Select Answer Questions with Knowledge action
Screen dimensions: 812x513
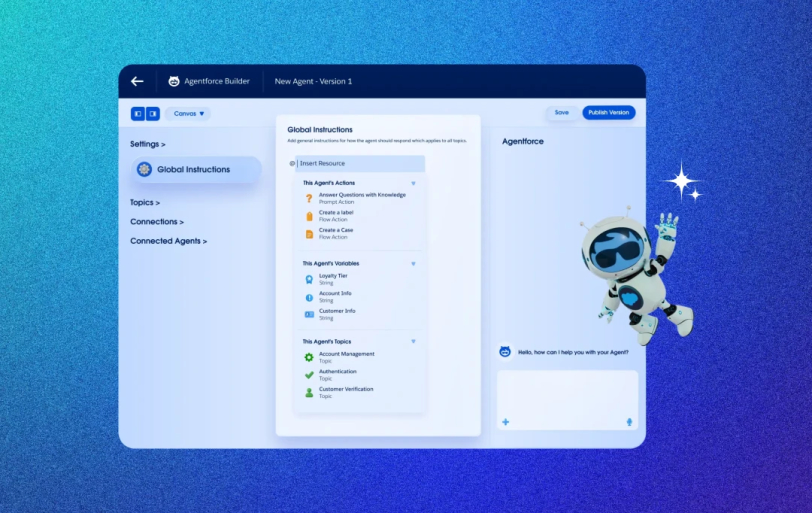click(x=362, y=198)
